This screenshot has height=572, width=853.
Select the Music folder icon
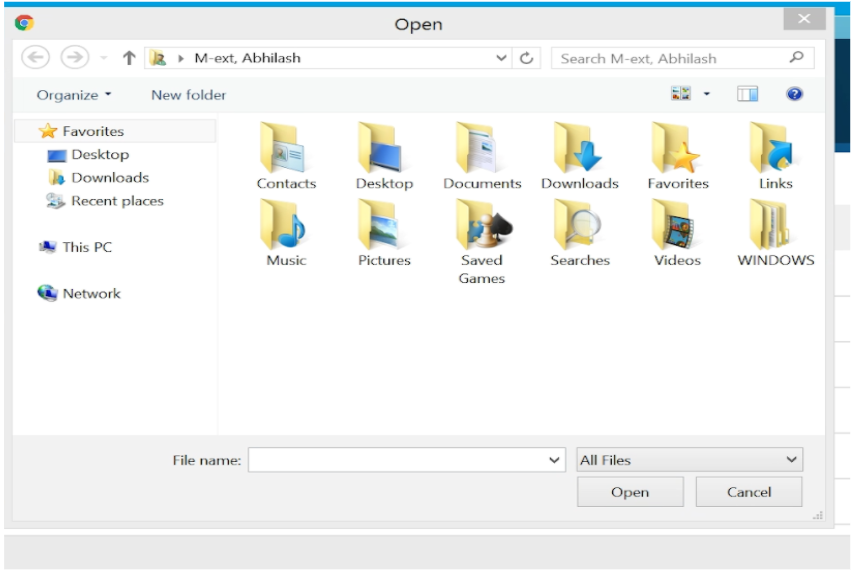pos(285,224)
